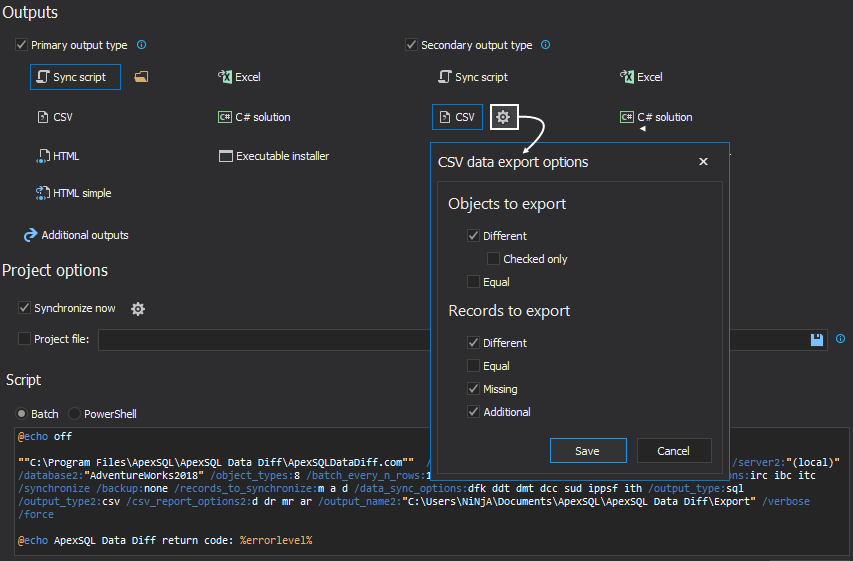
Task: Enable Checked only checkbox
Action: 493,258
